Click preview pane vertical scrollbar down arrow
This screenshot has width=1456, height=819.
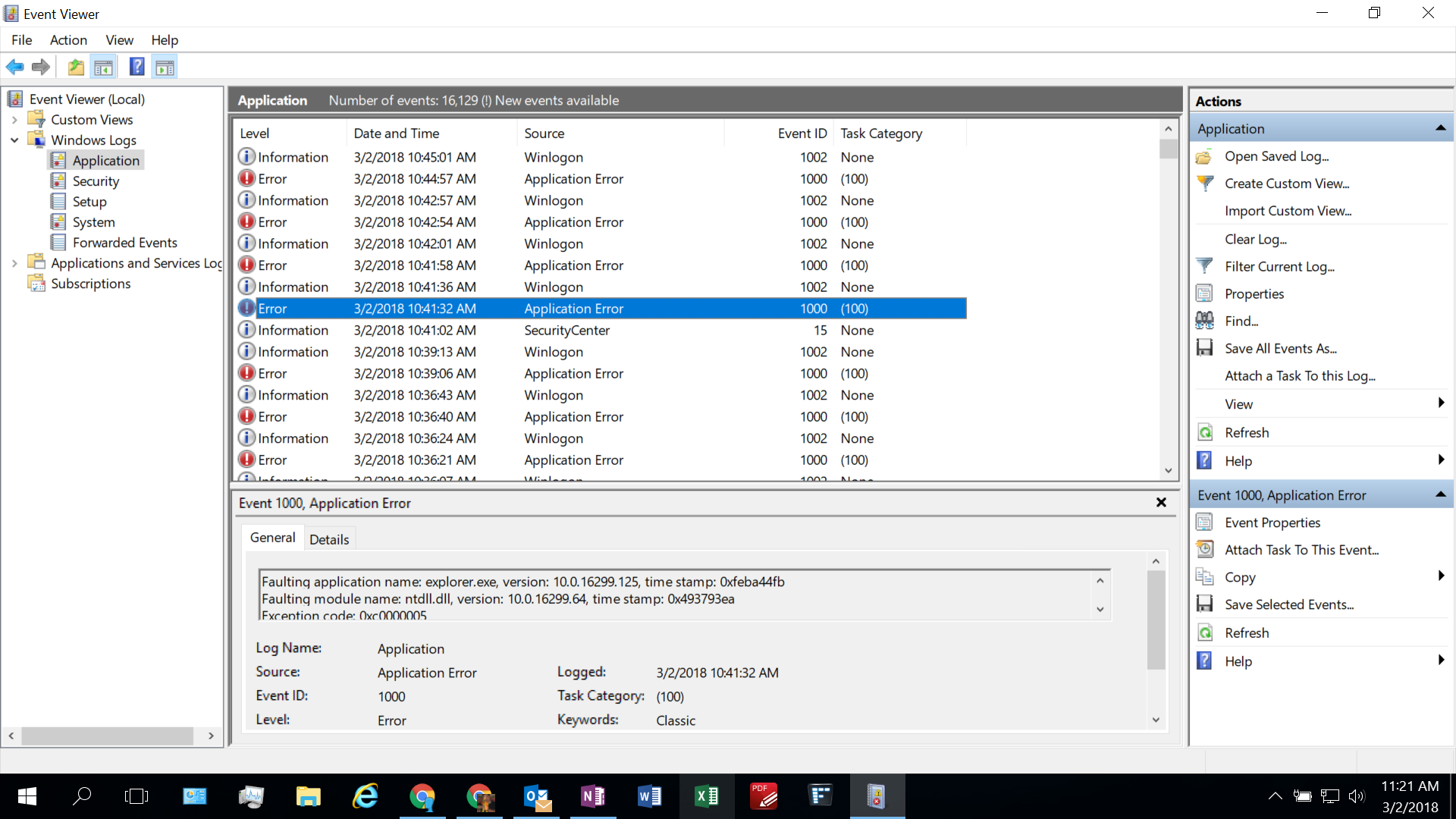point(1156,720)
